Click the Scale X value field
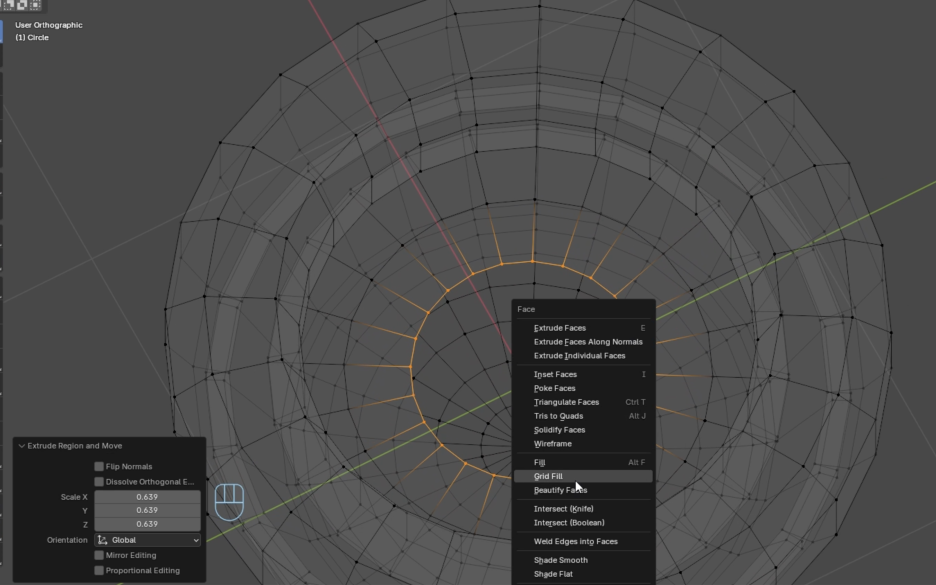This screenshot has width=936, height=585. (147, 497)
